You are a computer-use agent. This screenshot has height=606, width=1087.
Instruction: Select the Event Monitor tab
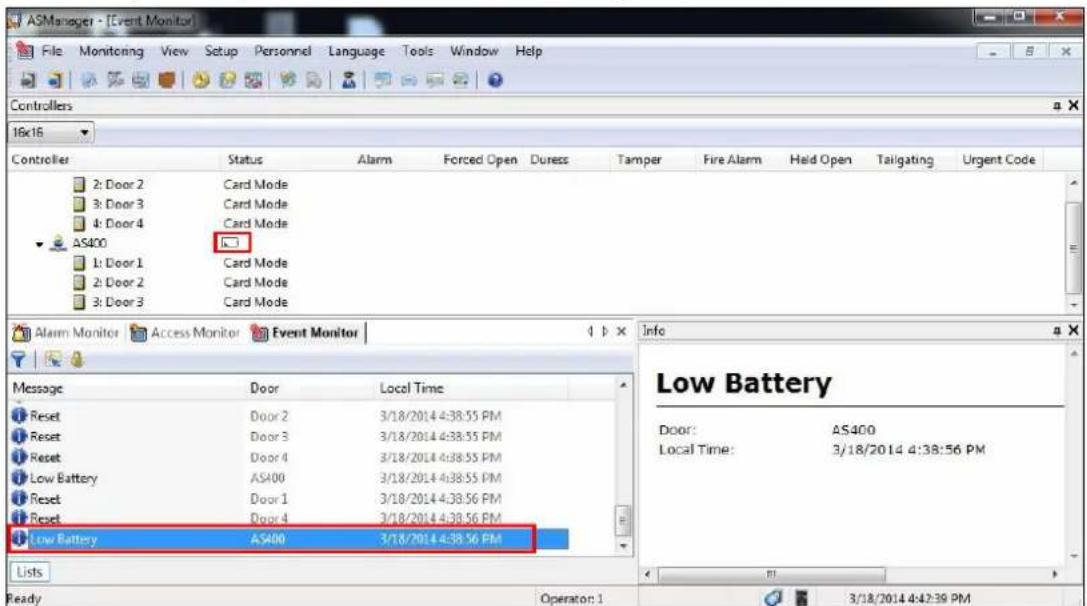[x=305, y=333]
